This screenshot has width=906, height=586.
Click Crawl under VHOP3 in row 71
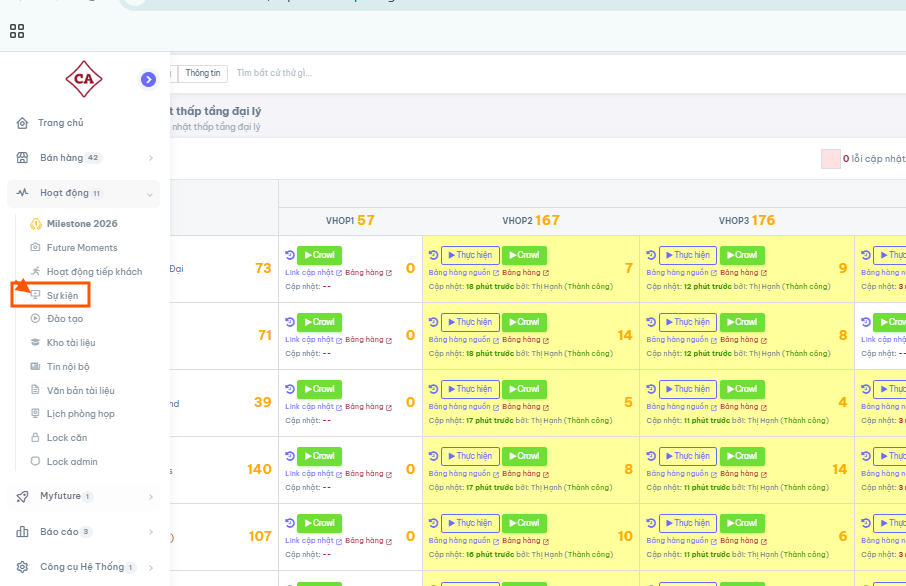(x=742, y=322)
